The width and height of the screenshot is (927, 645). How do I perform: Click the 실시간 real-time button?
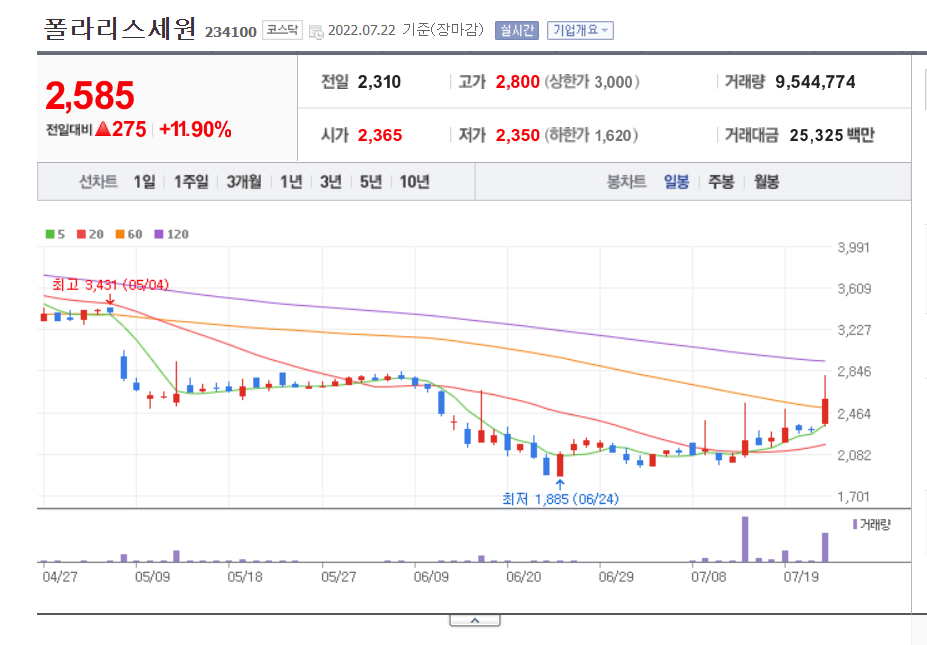(x=517, y=30)
